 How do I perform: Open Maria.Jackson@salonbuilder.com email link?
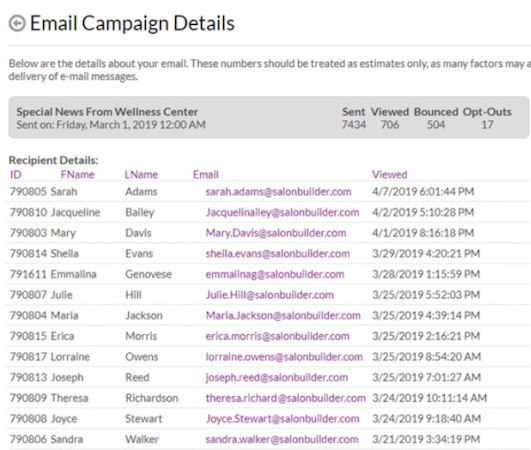[x=283, y=316]
